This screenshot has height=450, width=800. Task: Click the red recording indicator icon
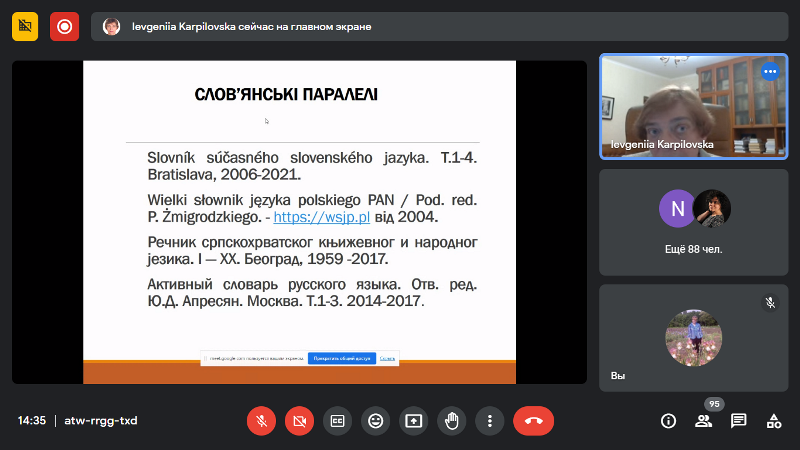click(65, 27)
